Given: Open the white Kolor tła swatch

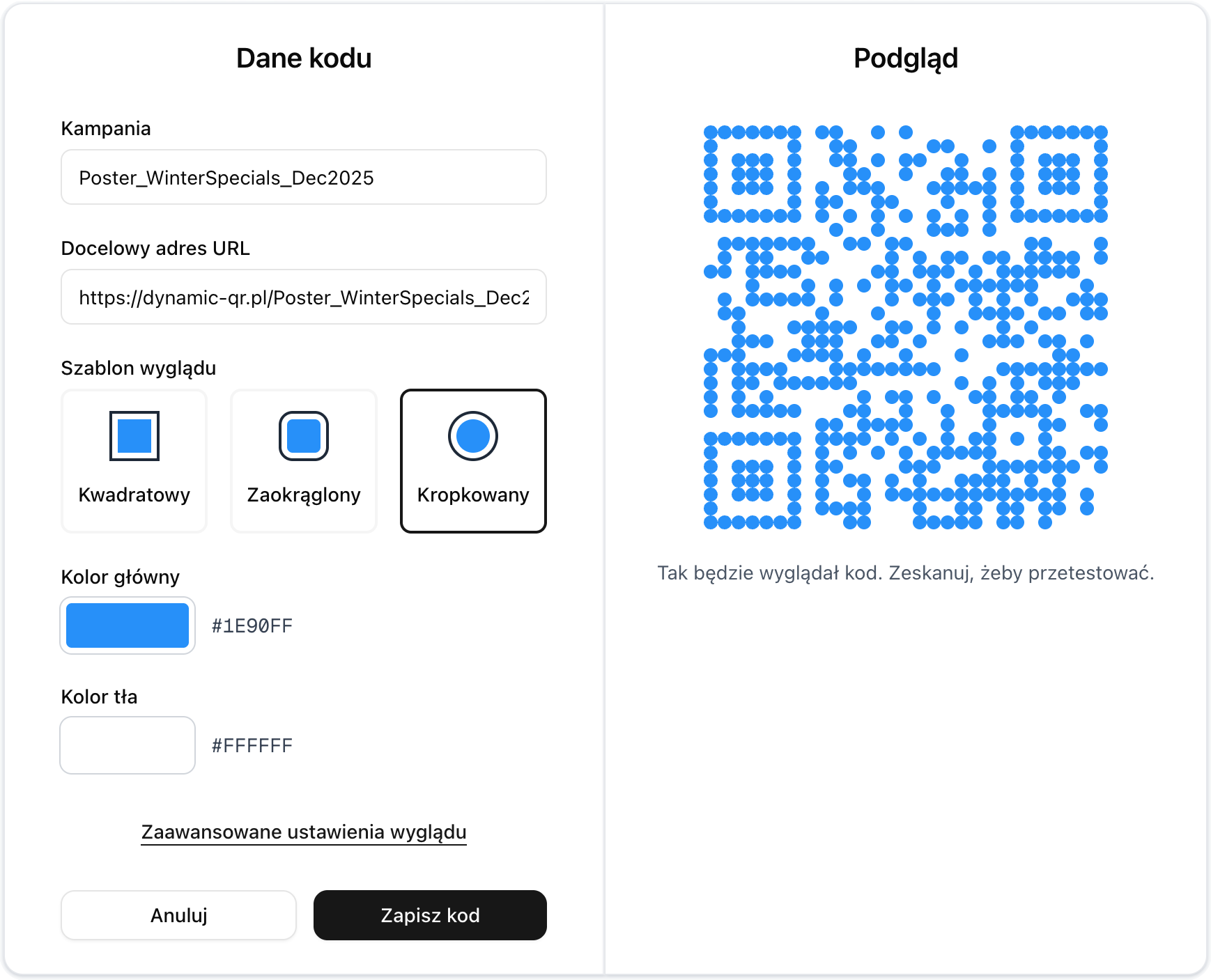Looking at the screenshot, I should point(128,745).
